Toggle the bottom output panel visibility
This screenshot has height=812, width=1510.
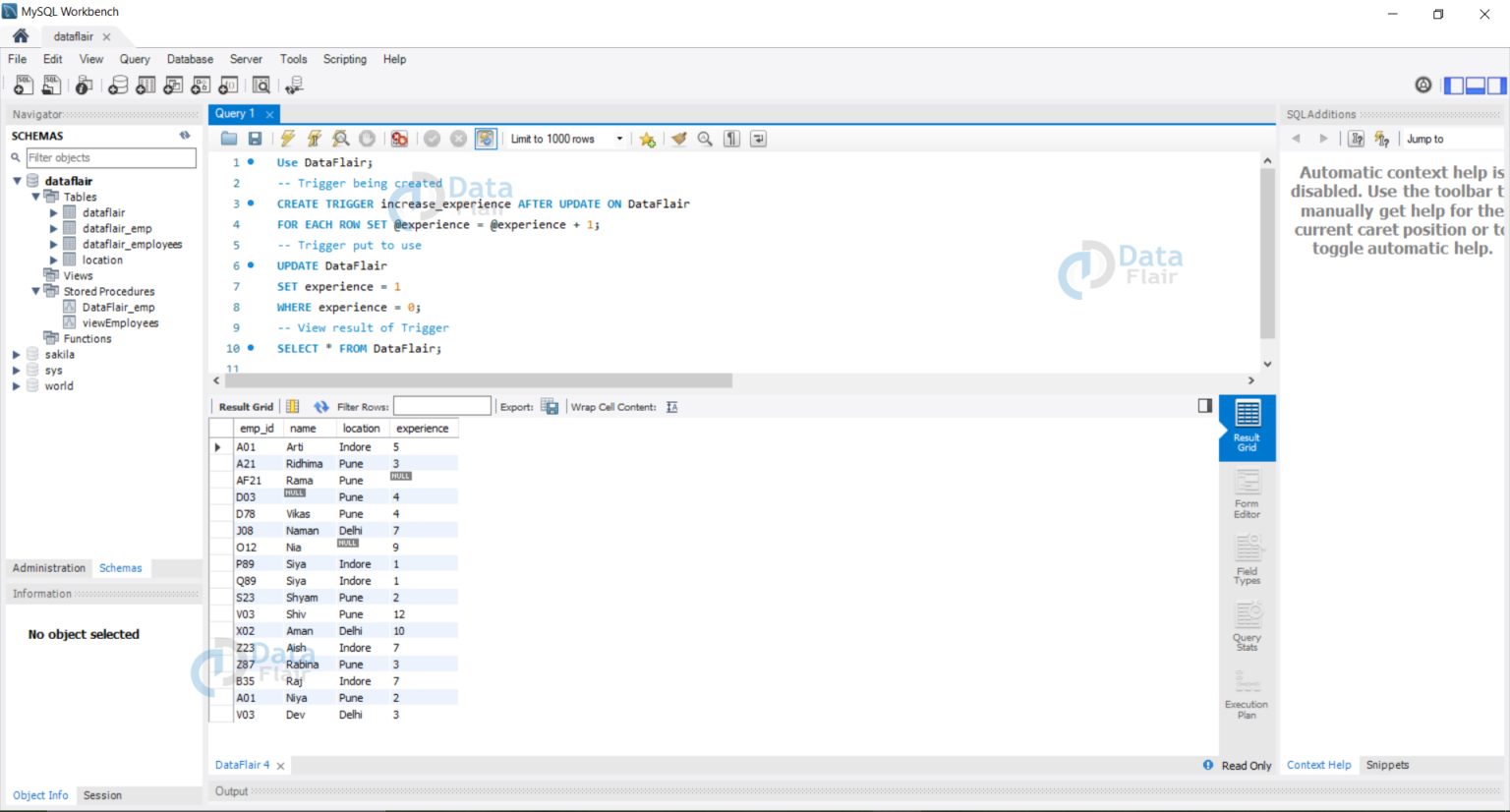tap(1476, 86)
